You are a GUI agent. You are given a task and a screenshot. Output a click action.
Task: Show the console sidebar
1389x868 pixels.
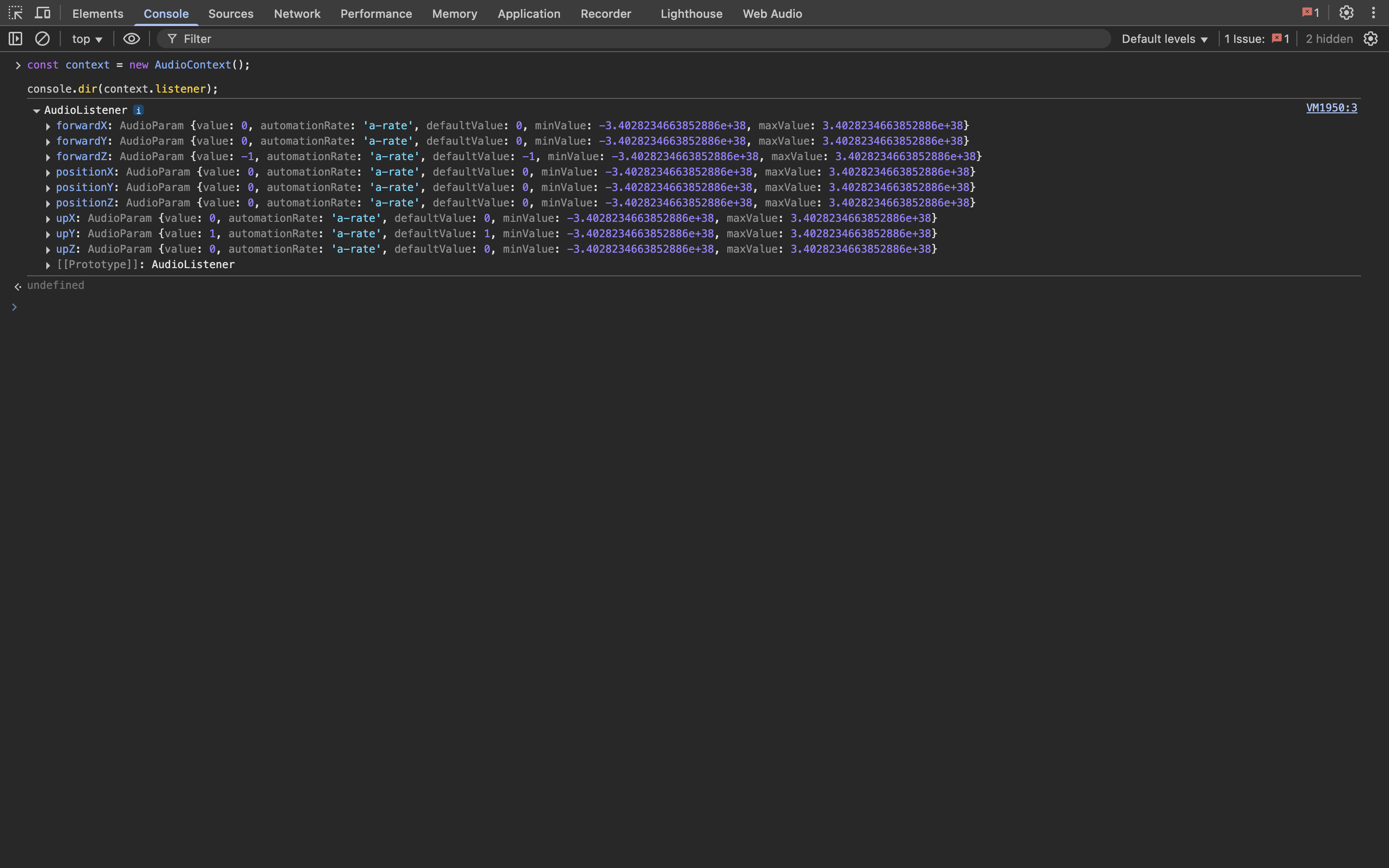(x=15, y=39)
